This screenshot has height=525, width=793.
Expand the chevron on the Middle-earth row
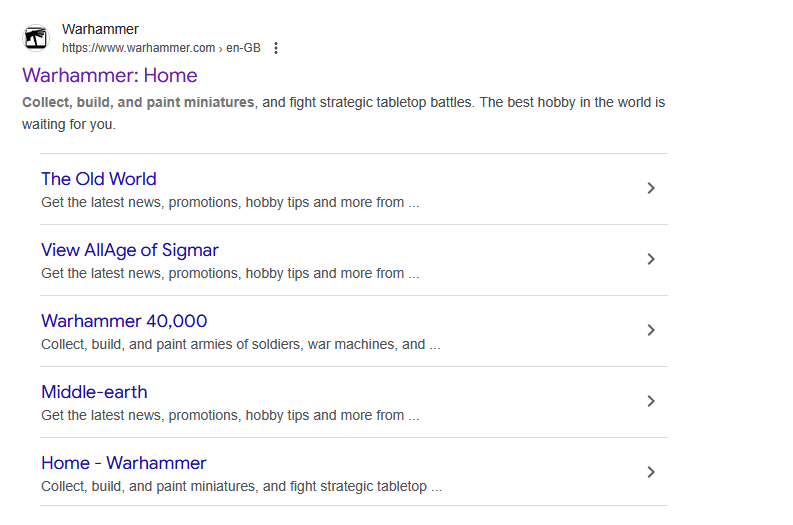click(x=651, y=401)
